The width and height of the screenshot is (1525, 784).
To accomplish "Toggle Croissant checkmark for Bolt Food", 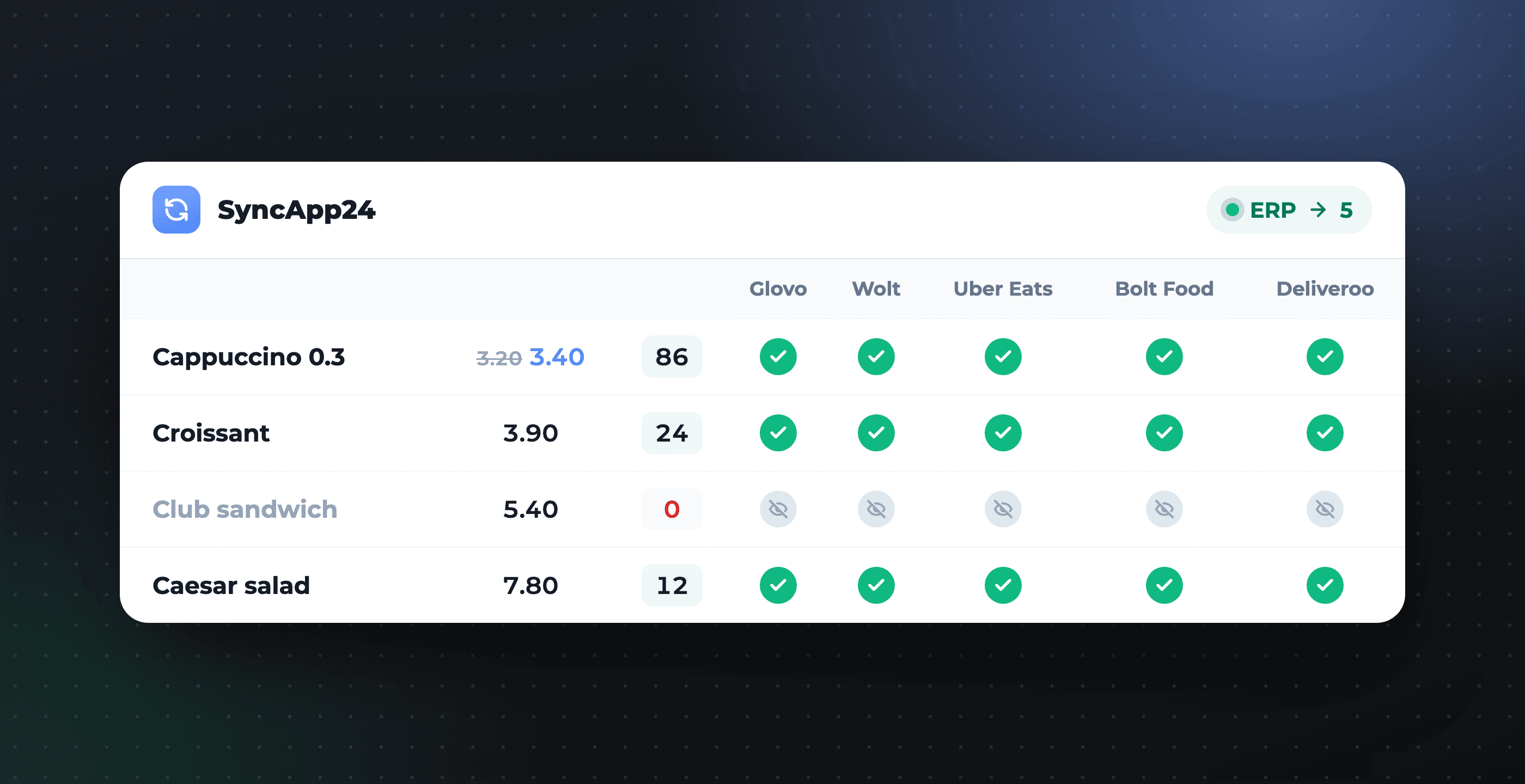I will click(x=1164, y=433).
